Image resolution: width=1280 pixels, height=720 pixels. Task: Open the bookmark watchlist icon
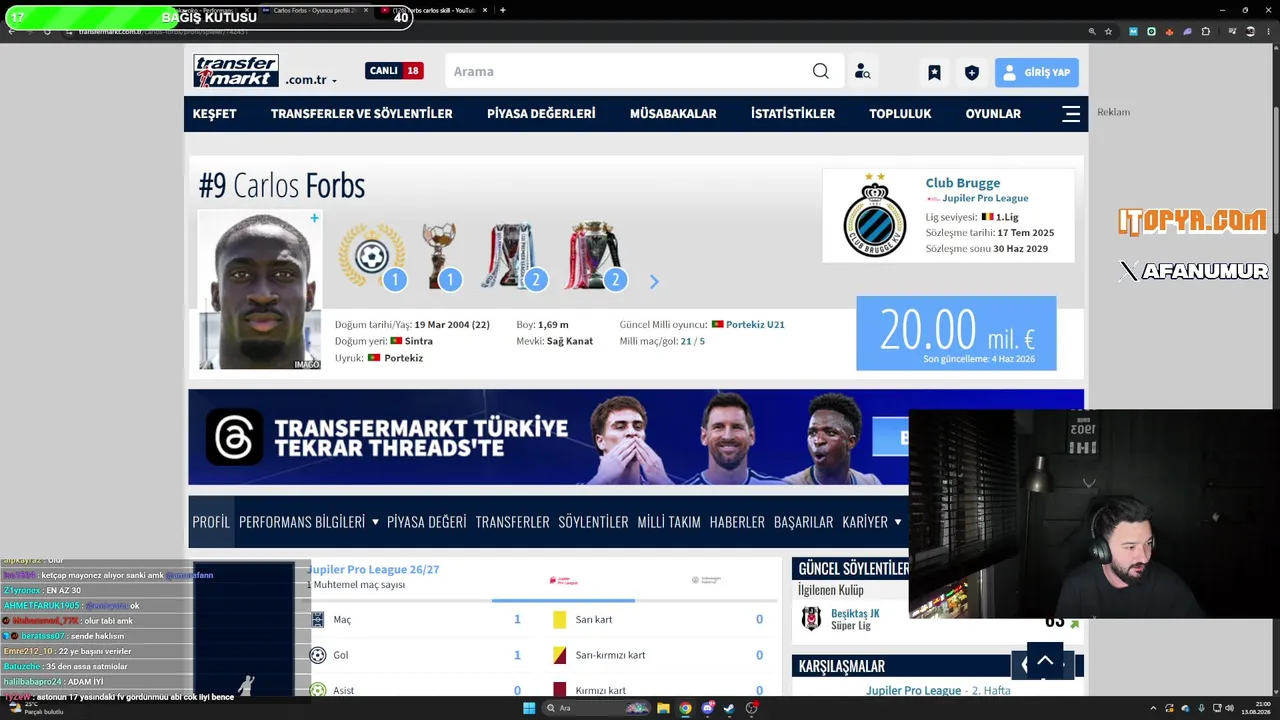934,72
